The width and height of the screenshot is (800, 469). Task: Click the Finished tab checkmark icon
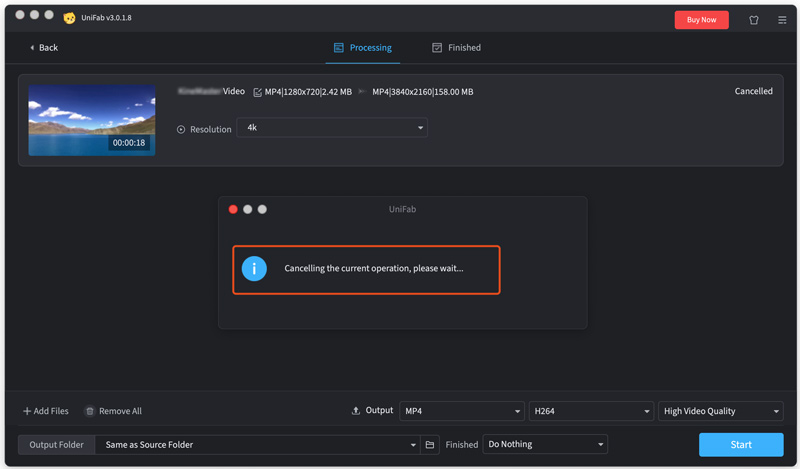(437, 47)
